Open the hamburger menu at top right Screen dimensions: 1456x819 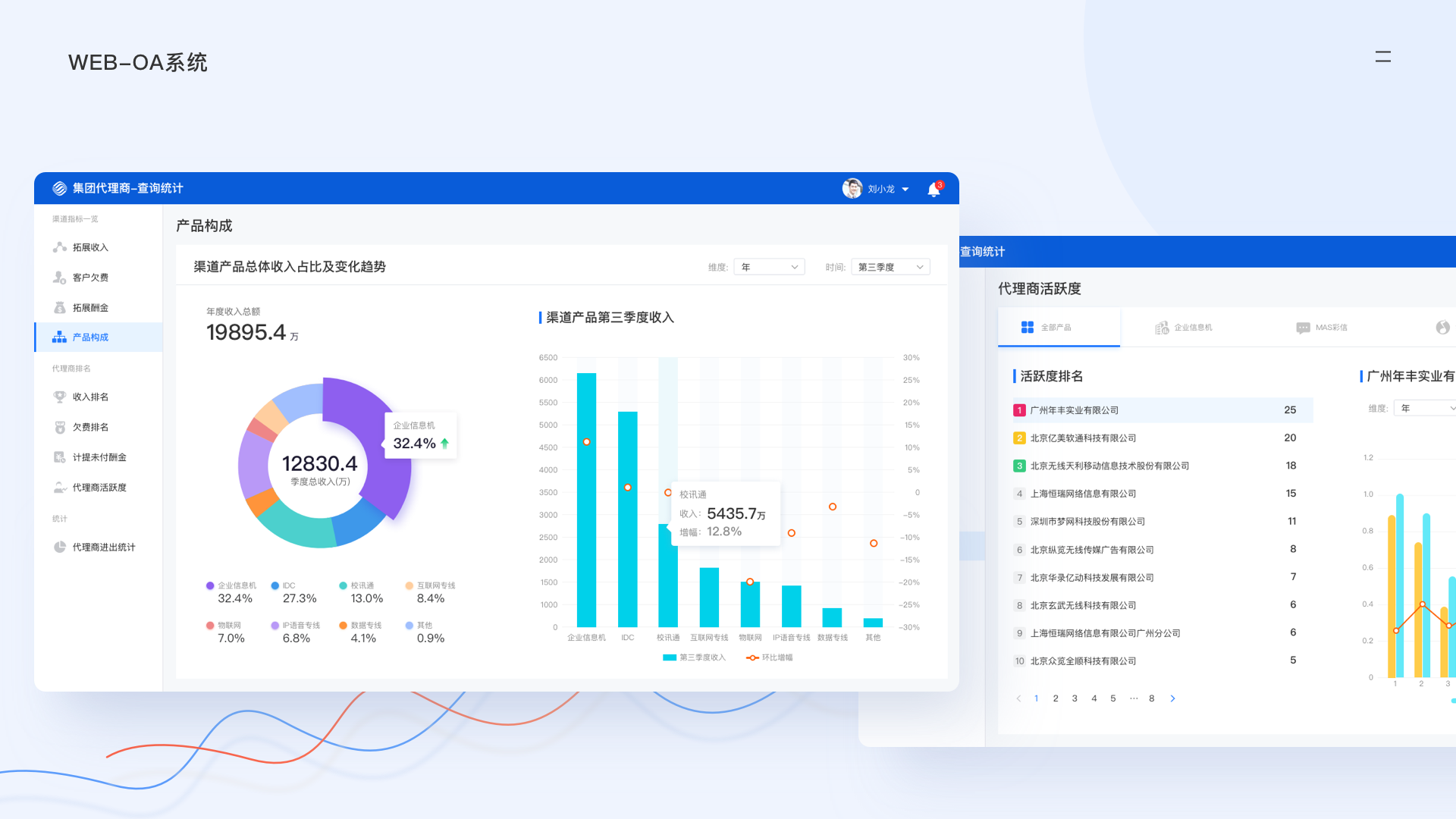point(1382,56)
